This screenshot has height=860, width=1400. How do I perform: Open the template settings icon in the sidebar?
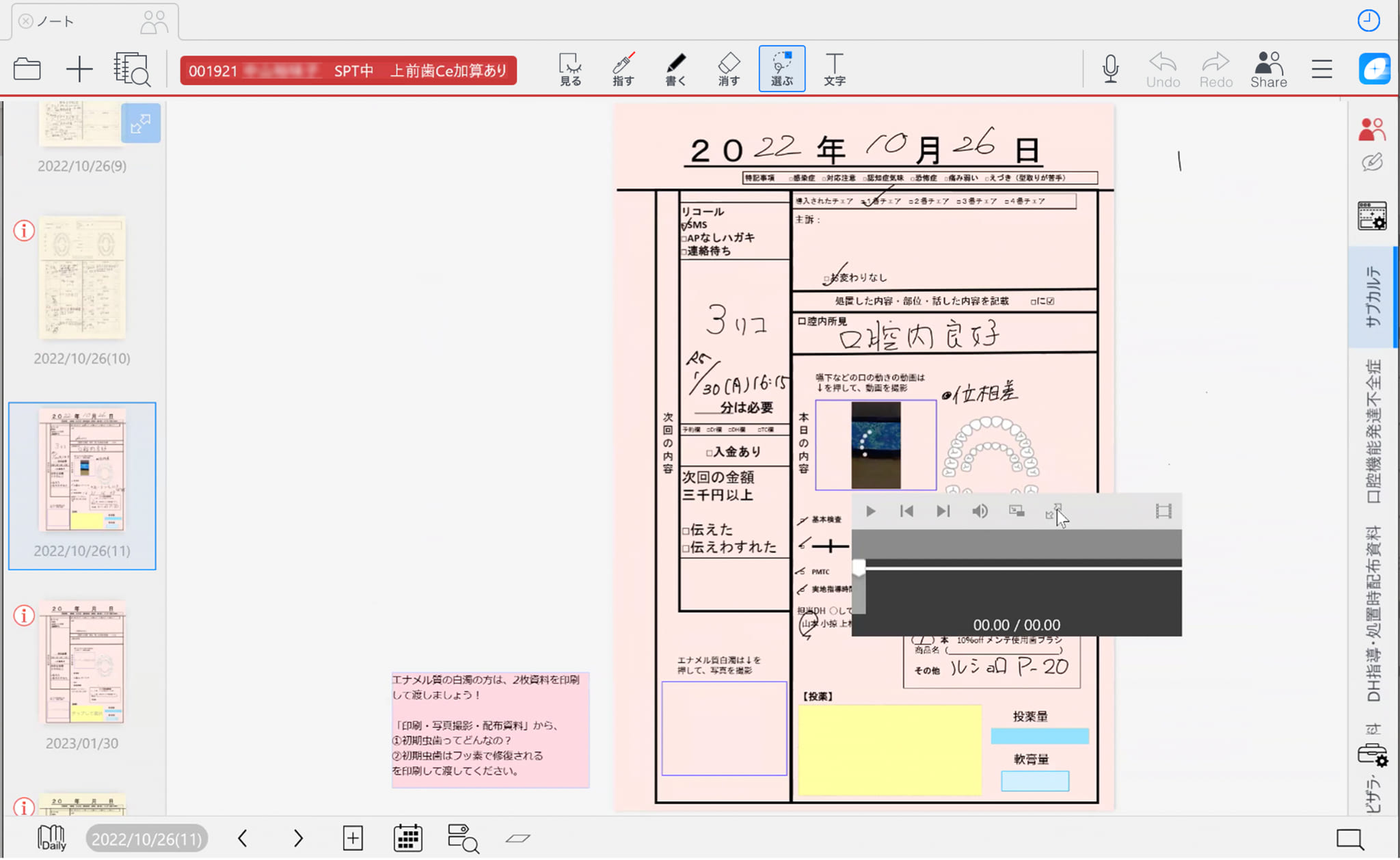pos(1372,215)
